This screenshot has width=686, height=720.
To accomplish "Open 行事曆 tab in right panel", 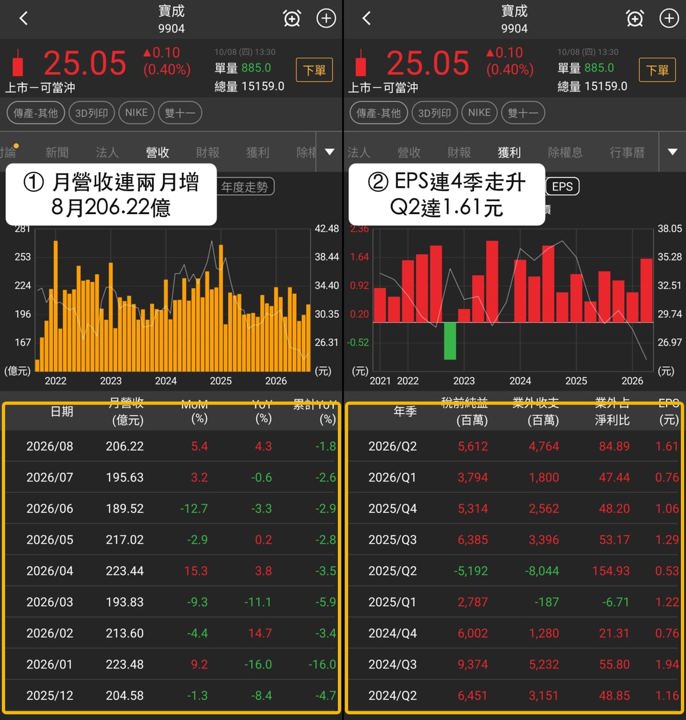I will click(627, 152).
